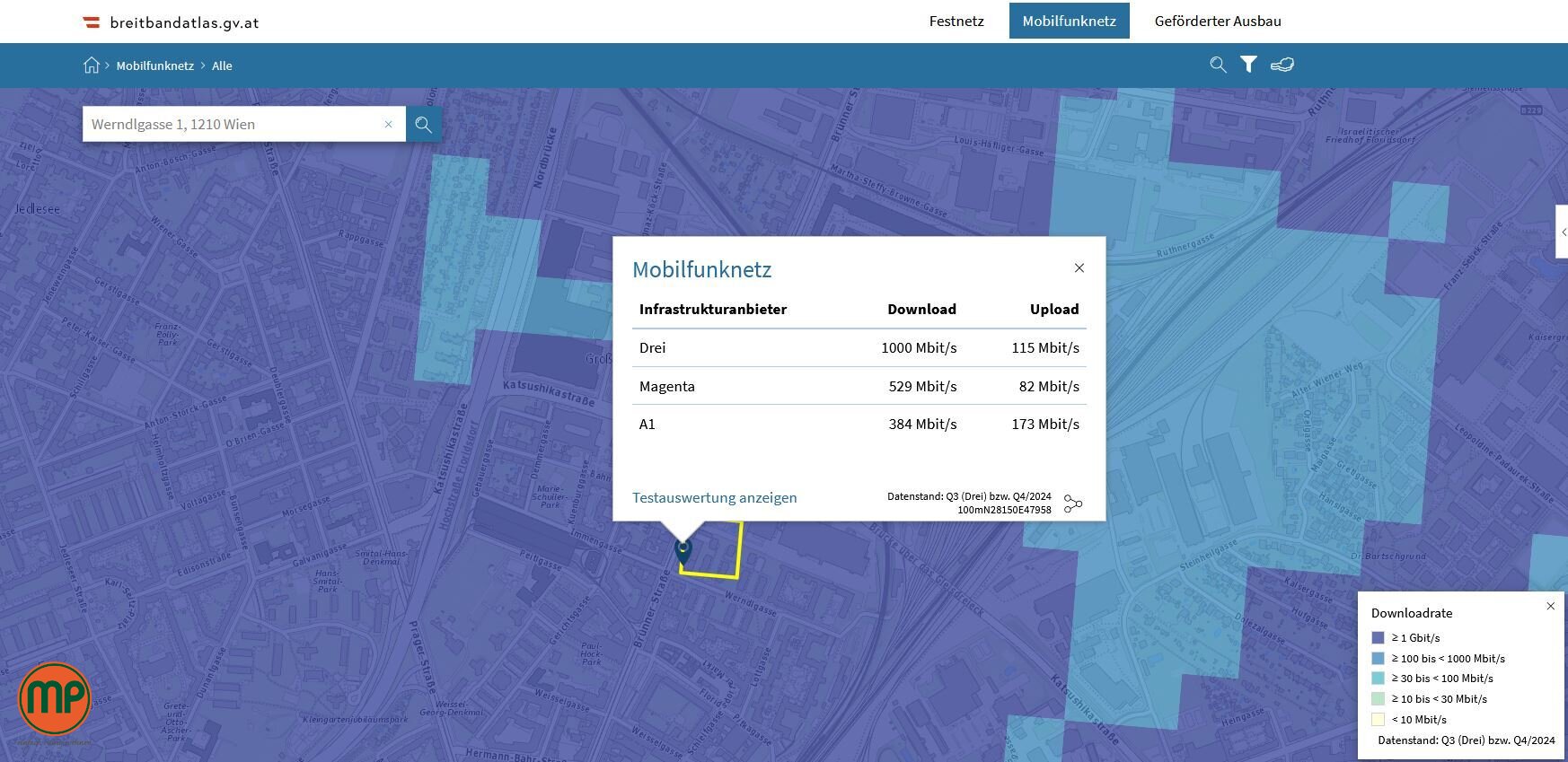The height and width of the screenshot is (762, 1568).
Task: Click the dark map pin marker
Action: click(683, 551)
